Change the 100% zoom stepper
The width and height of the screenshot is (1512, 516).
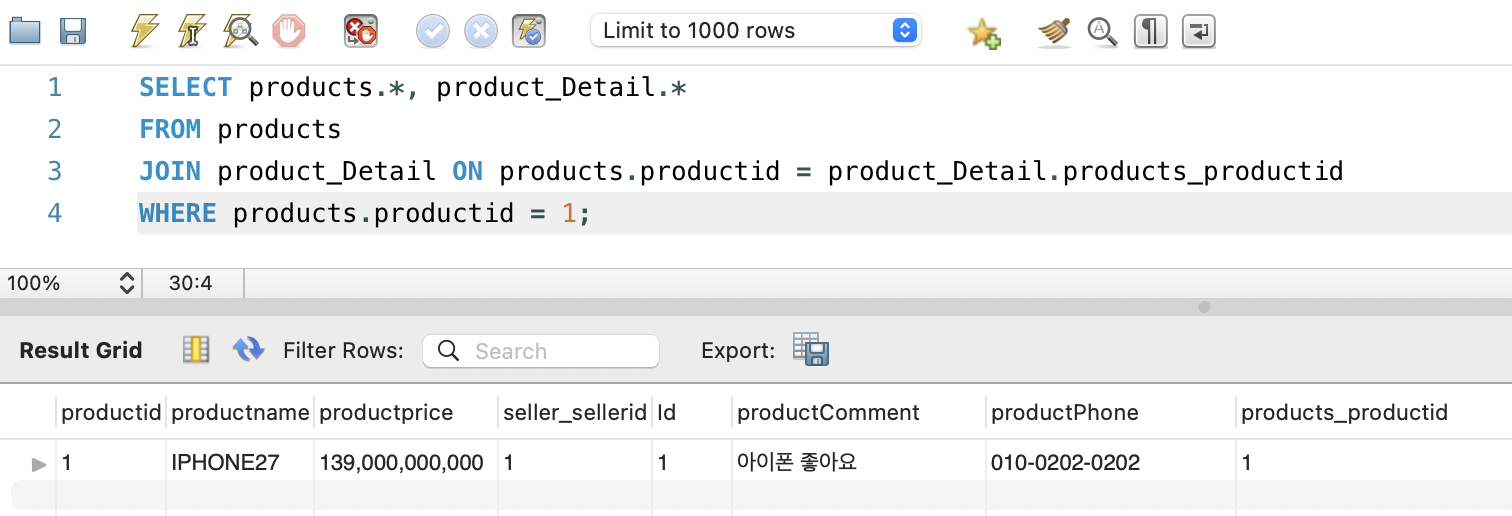pos(127,283)
